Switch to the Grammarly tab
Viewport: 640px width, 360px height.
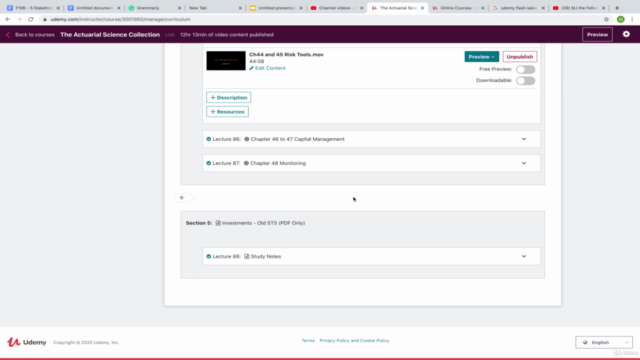(155, 8)
